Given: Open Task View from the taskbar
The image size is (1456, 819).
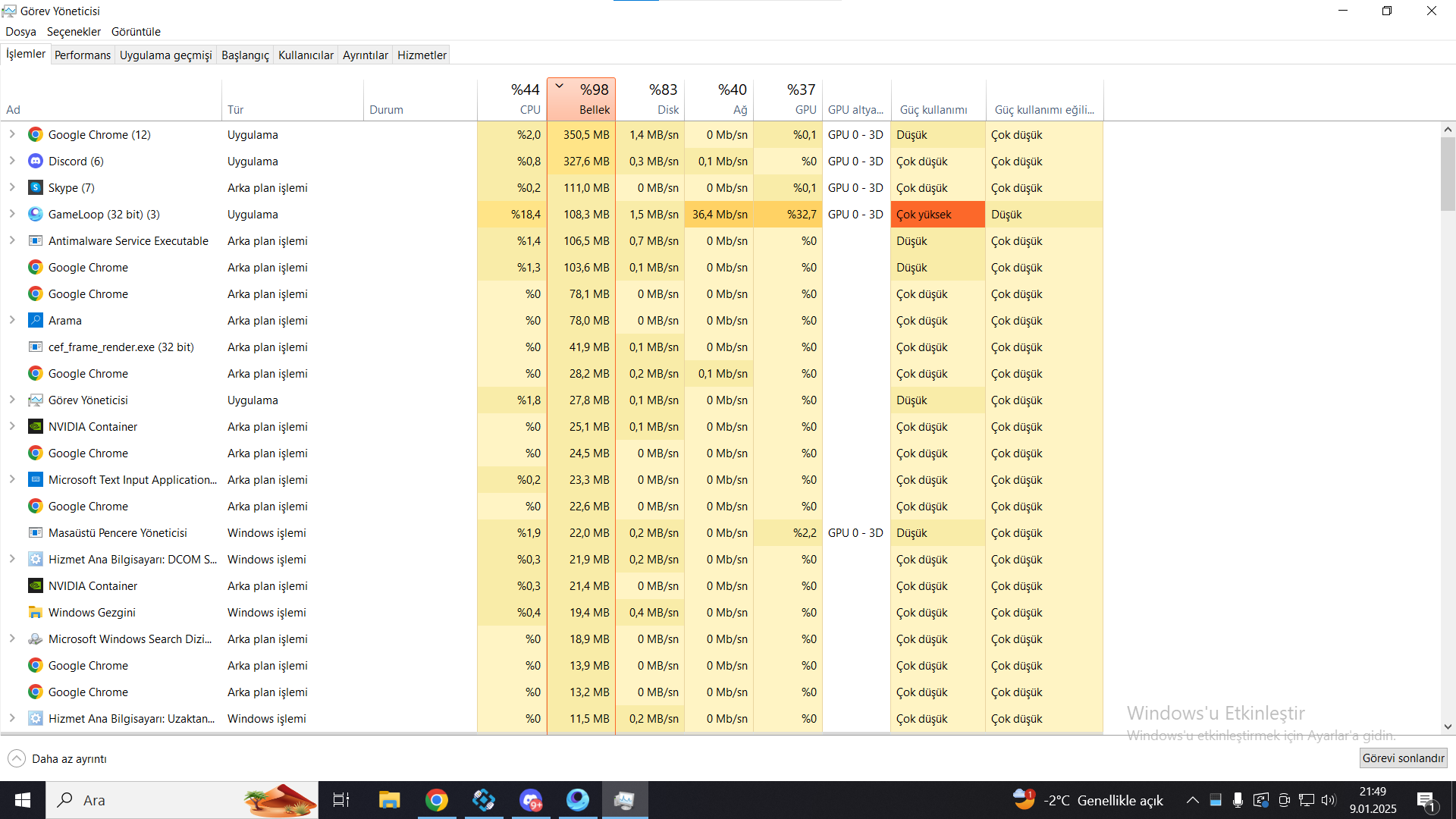Looking at the screenshot, I should tap(341, 800).
